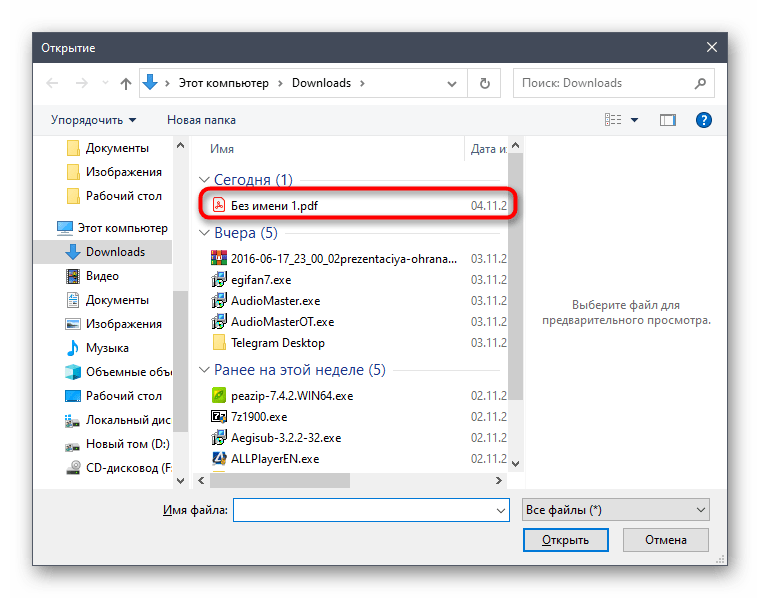Go forward with the right arrow button
This screenshot has height=598, width=760.
pyautogui.click(x=81, y=83)
